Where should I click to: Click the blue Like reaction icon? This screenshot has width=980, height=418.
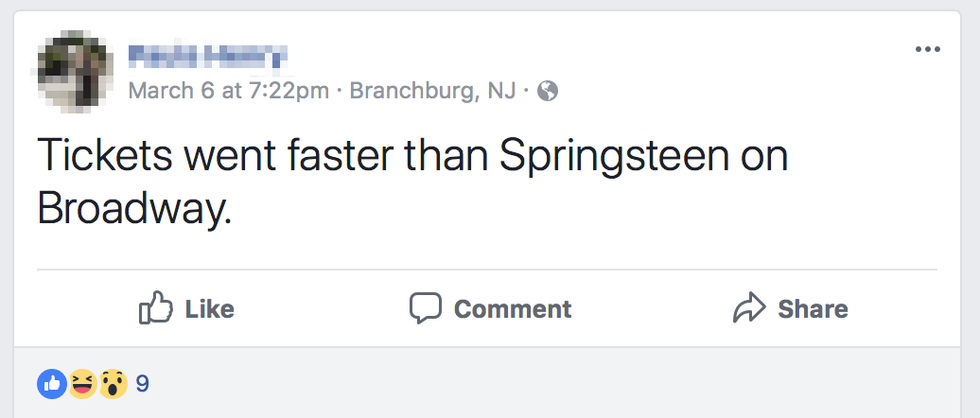(51, 382)
